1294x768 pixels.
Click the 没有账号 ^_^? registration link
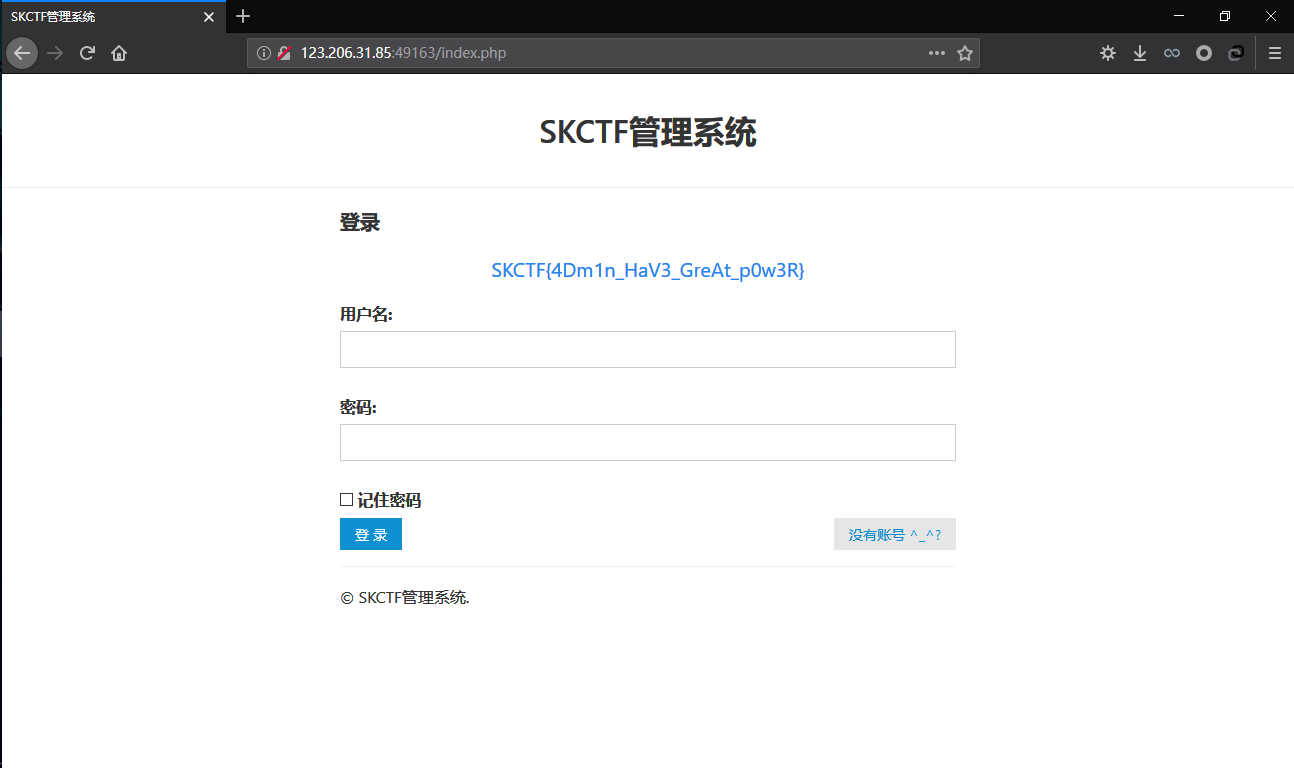pyautogui.click(x=894, y=534)
